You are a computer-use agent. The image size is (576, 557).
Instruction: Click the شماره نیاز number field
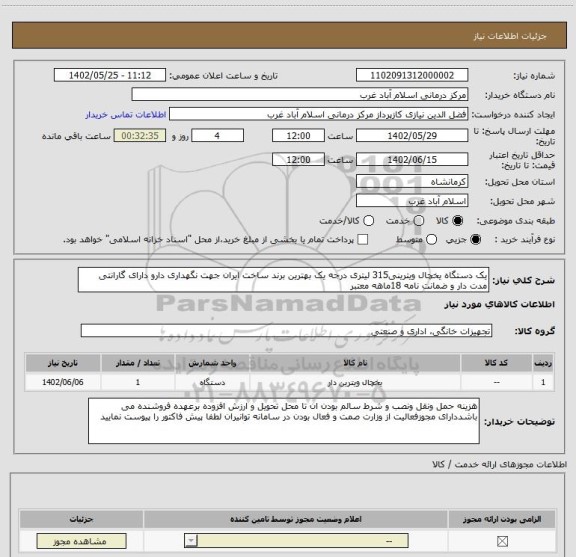click(x=412, y=75)
